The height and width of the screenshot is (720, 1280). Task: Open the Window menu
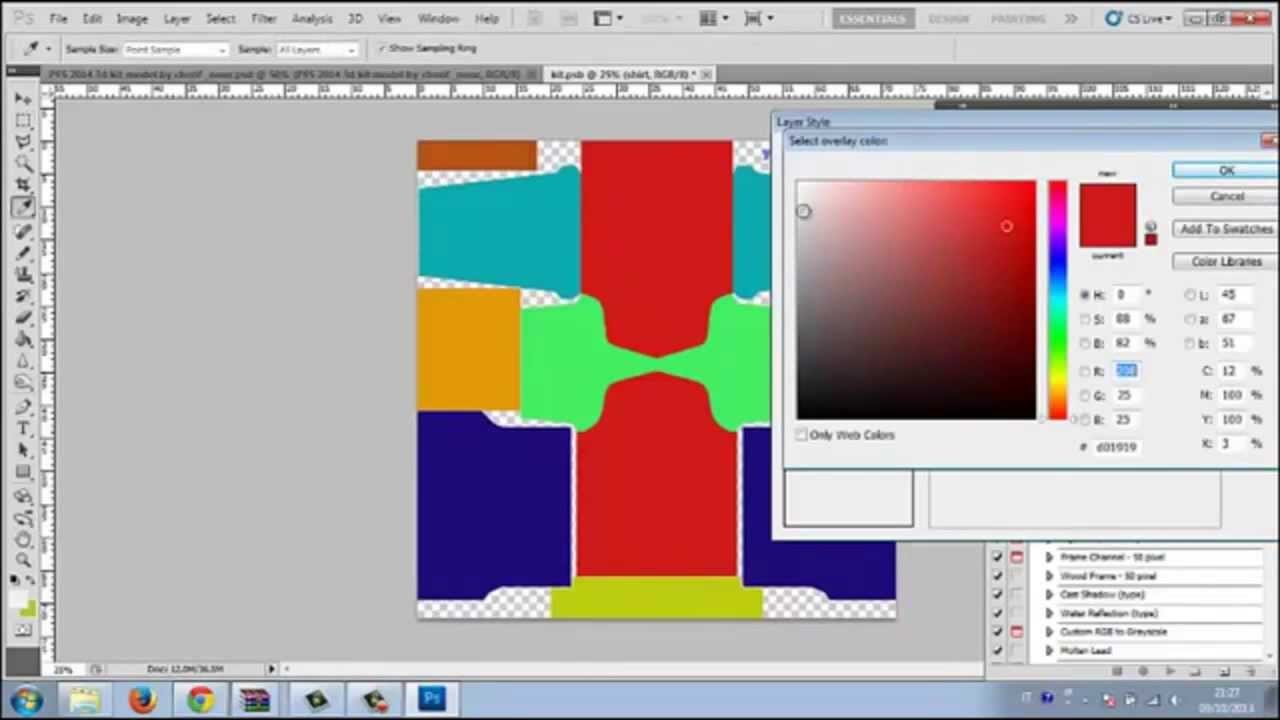(438, 19)
